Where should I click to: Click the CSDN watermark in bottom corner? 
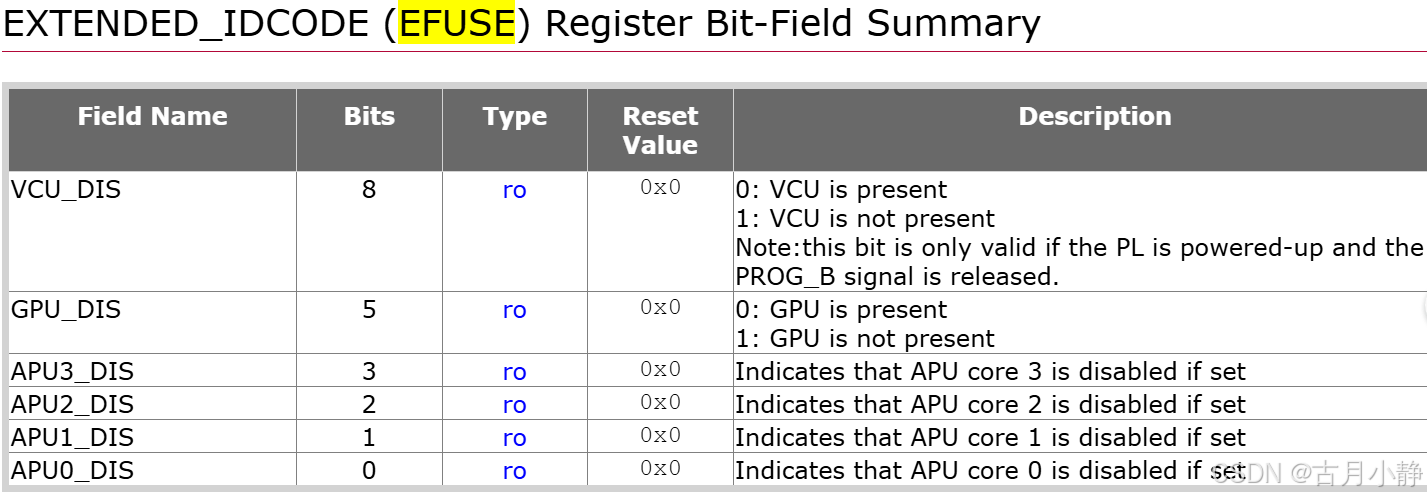coord(1316,473)
